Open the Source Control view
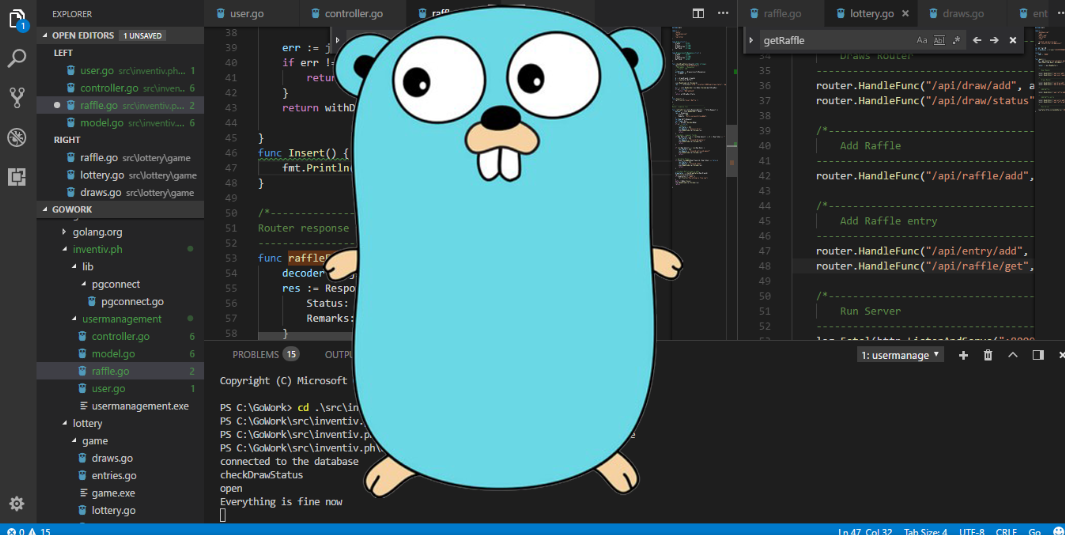This screenshot has width=1065, height=538. [17, 98]
